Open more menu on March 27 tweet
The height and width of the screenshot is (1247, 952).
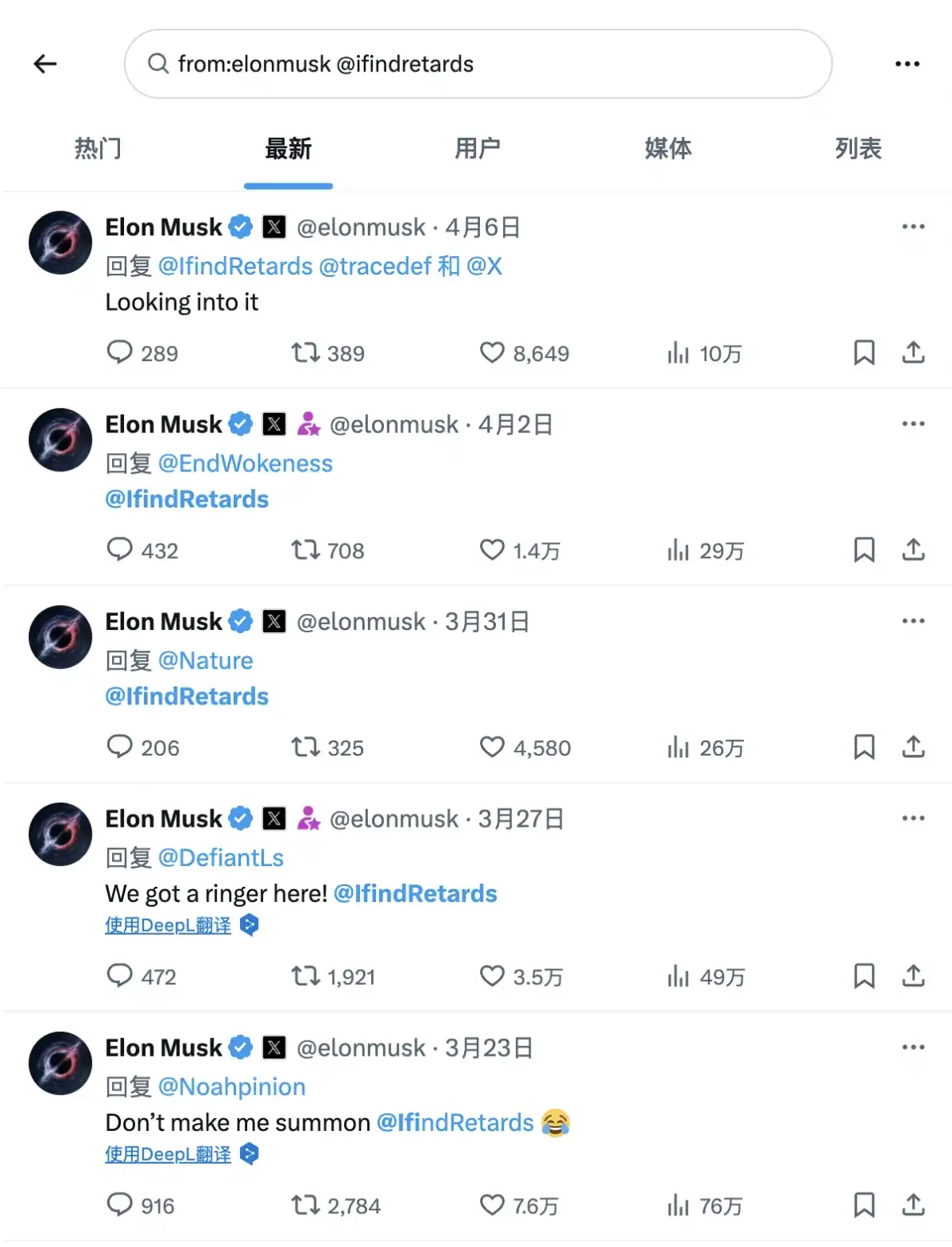click(x=913, y=818)
